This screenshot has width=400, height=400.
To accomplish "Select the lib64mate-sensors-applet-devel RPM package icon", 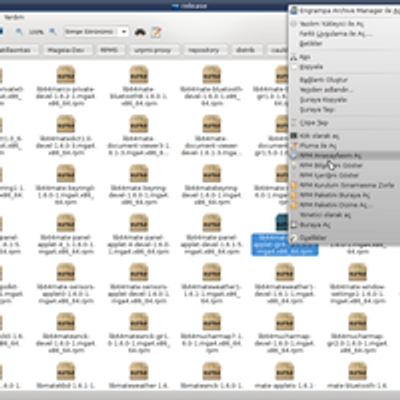I will click(139, 272).
